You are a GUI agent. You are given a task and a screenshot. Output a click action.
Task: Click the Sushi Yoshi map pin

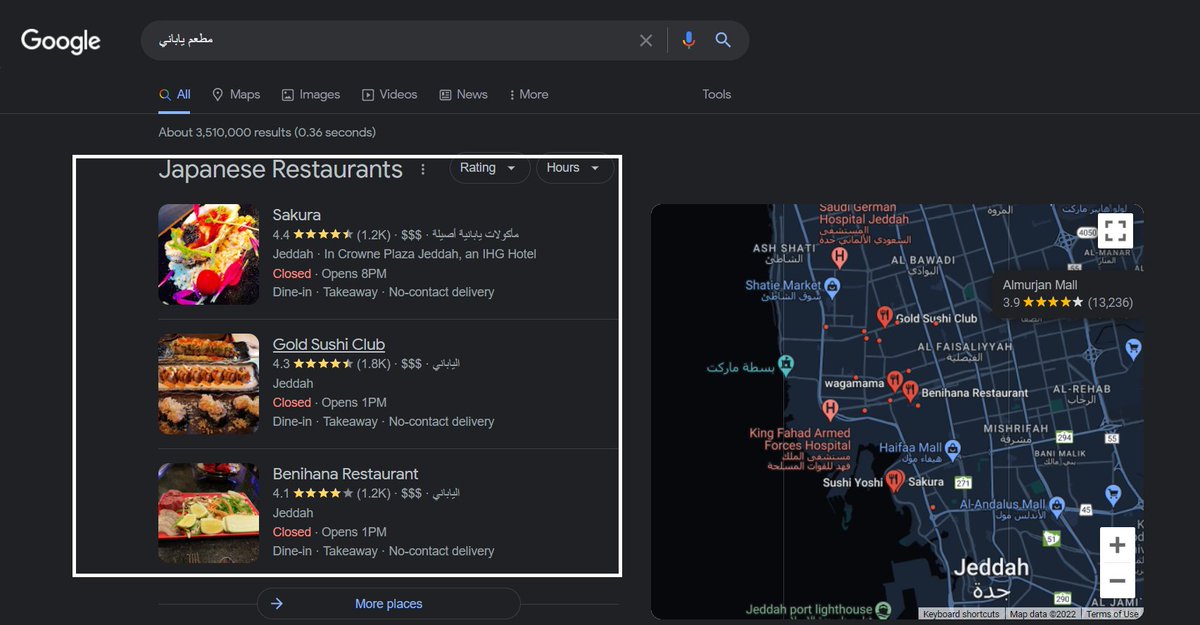click(894, 481)
